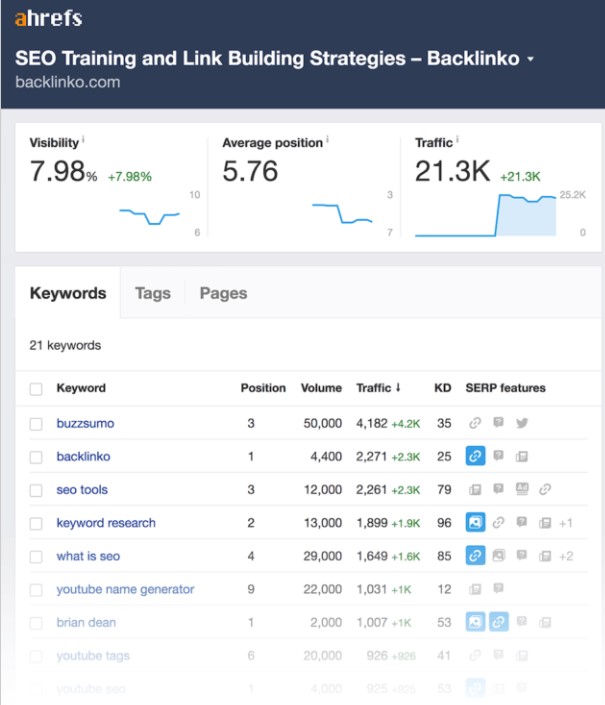Tick the brian dean row checkbox
Screen dimensions: 605x705
[36, 623]
